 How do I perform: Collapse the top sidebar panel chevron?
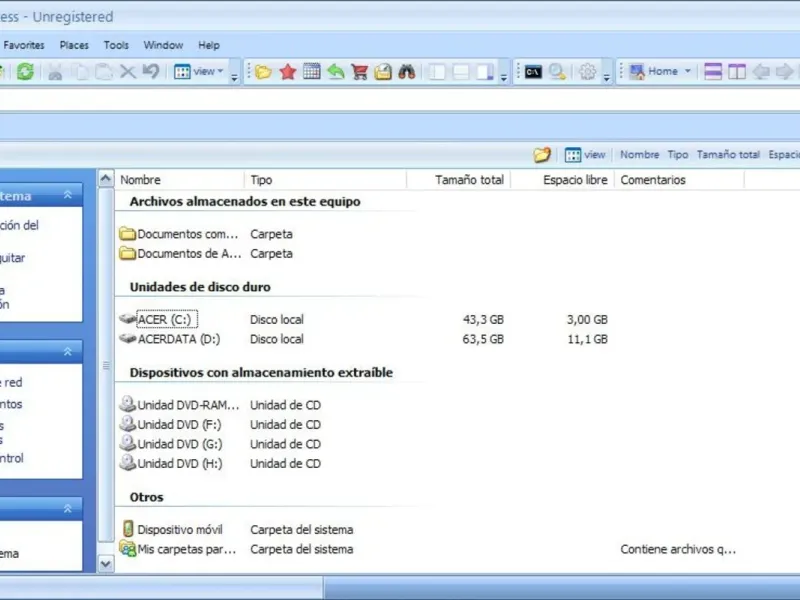(x=67, y=195)
